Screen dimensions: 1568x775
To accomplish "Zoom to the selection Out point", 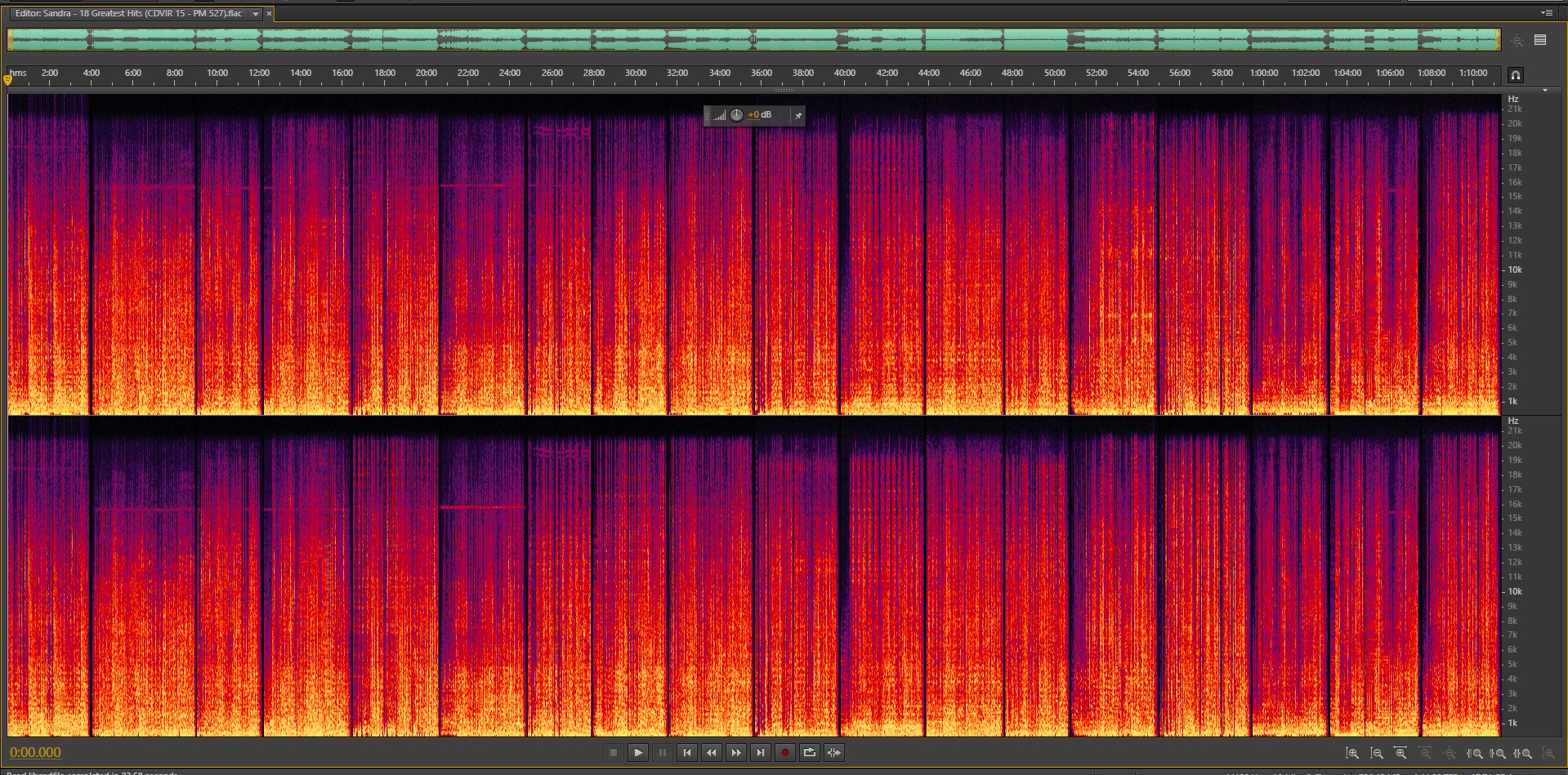I will [1498, 753].
